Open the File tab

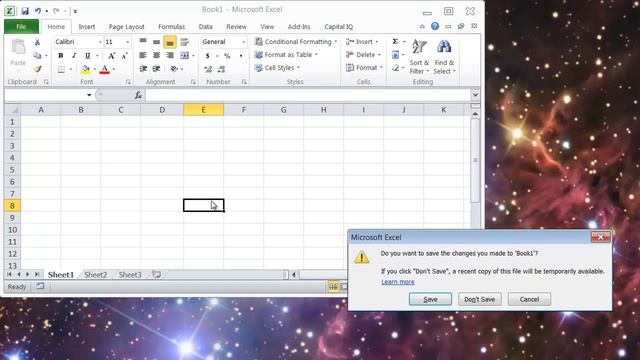21,27
